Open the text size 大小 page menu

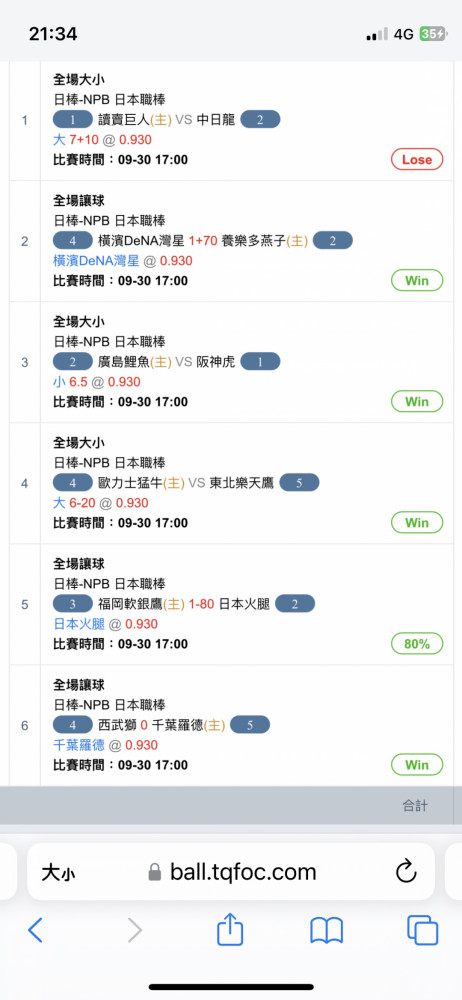[x=58, y=872]
